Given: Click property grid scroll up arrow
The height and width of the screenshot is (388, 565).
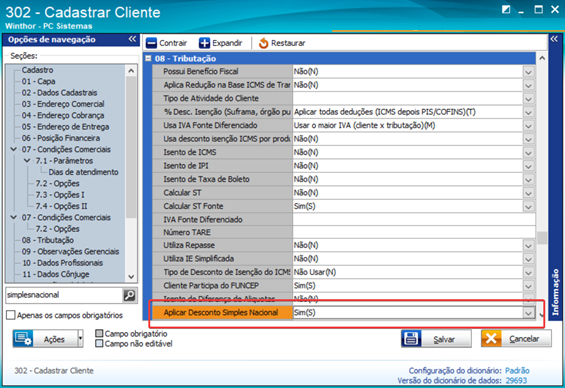Looking at the screenshot, I should point(542,58).
